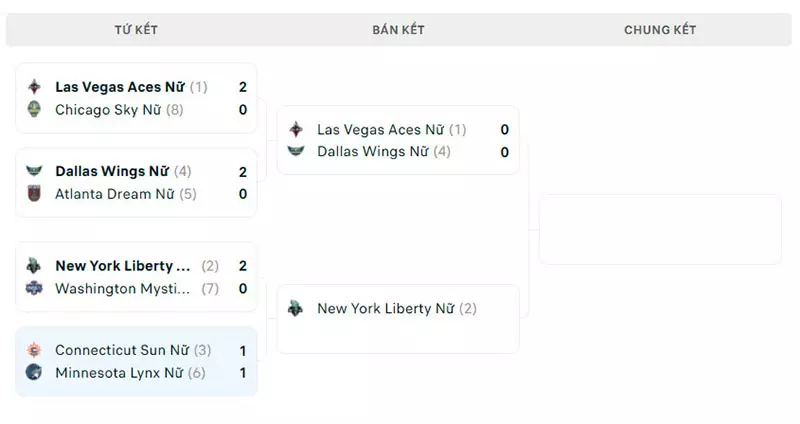This screenshot has width=800, height=424.
Task: Open Las Vegas Aces Nữ quarterfinal team name
Action: tap(120, 87)
